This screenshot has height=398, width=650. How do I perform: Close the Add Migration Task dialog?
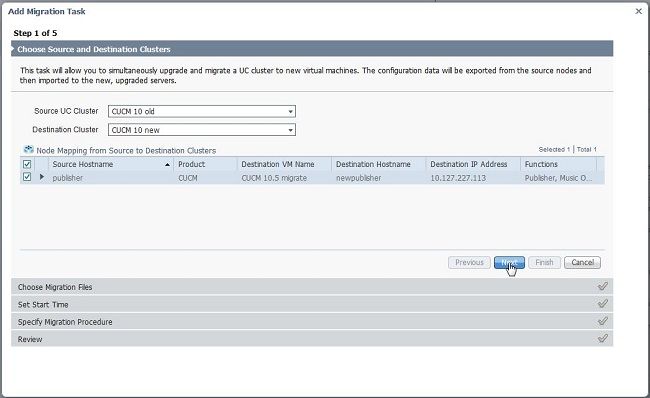638,11
